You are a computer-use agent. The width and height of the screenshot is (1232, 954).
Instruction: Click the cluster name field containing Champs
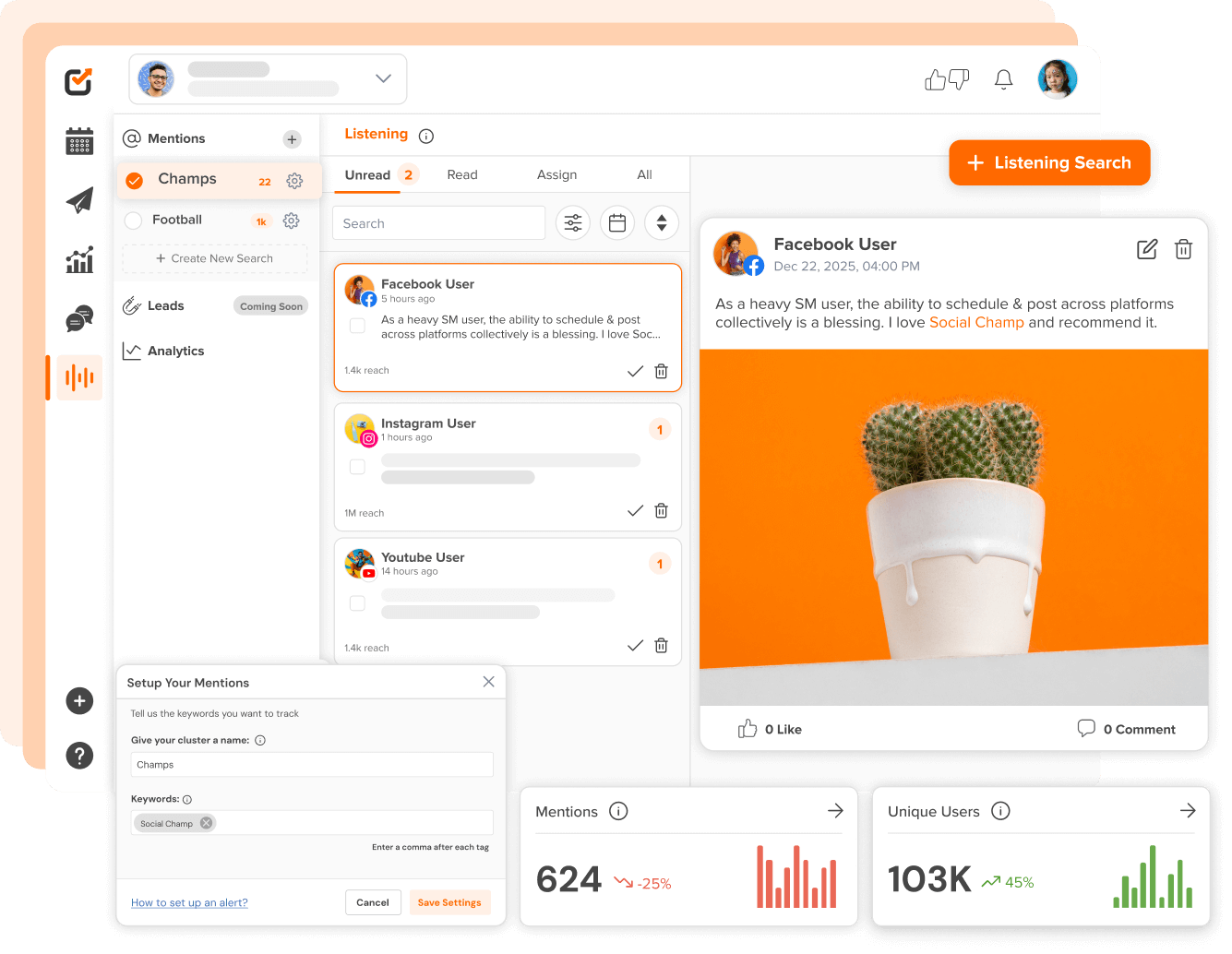[x=312, y=764]
